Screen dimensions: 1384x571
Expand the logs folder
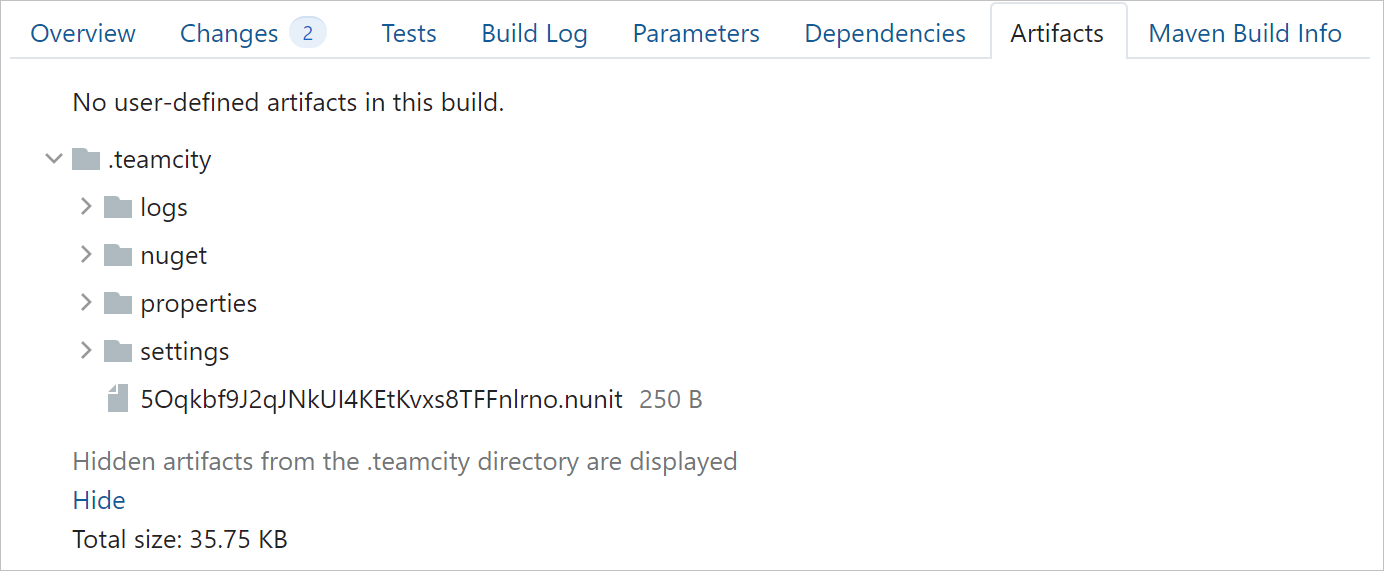(86, 208)
